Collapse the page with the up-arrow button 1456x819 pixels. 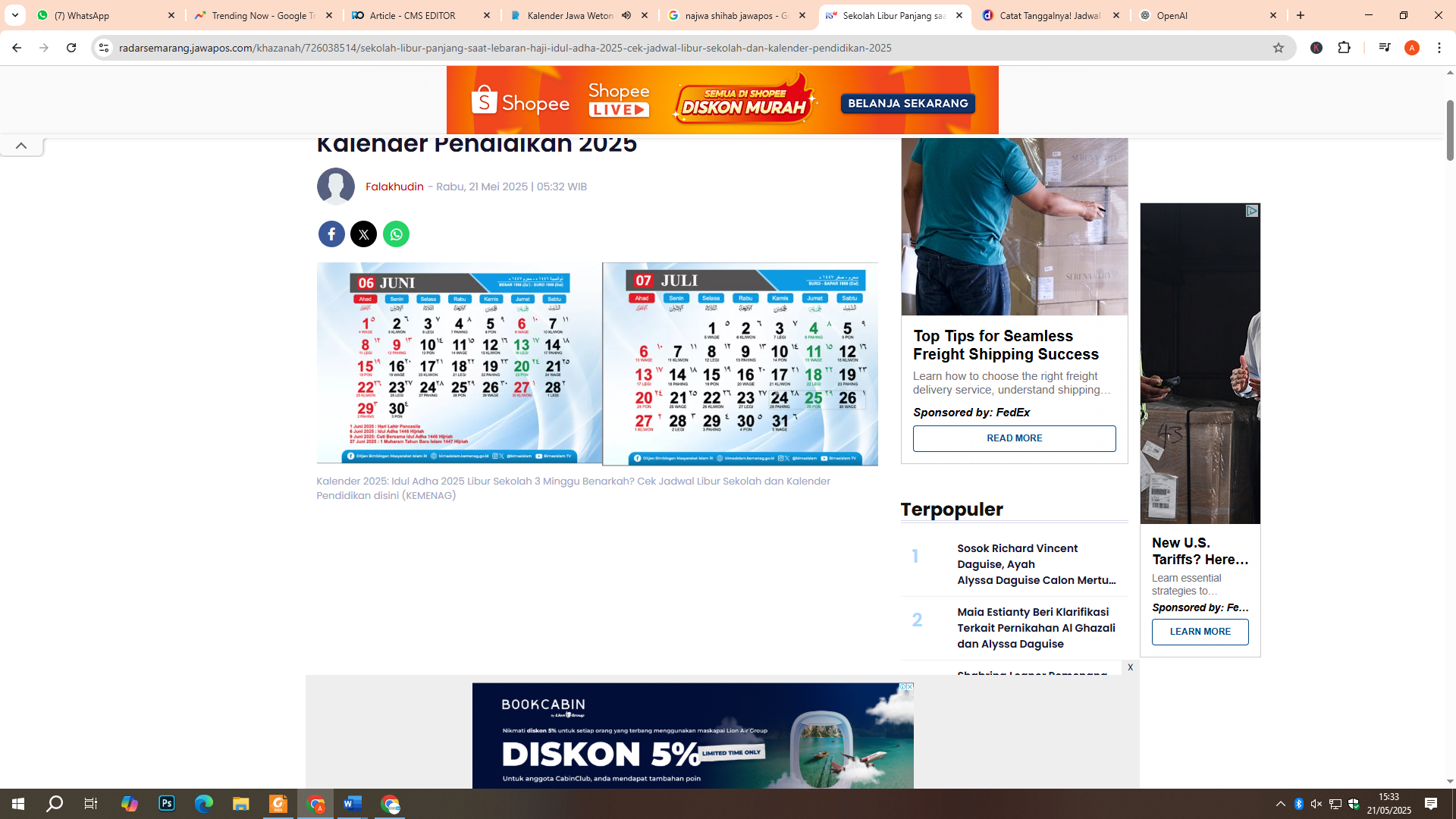pyautogui.click(x=21, y=146)
